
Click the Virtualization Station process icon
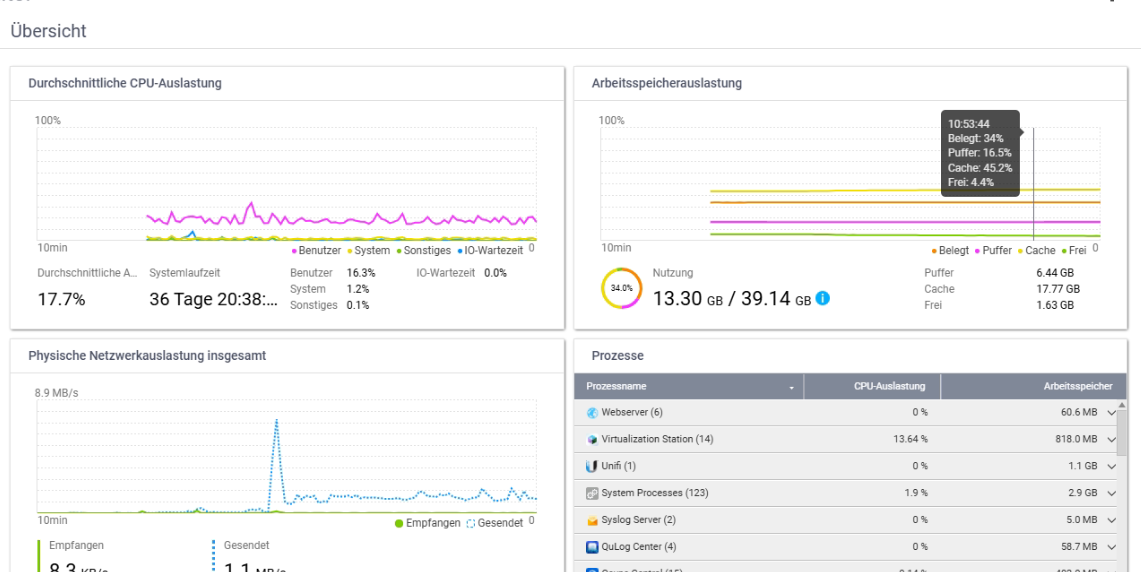[x=592, y=440]
